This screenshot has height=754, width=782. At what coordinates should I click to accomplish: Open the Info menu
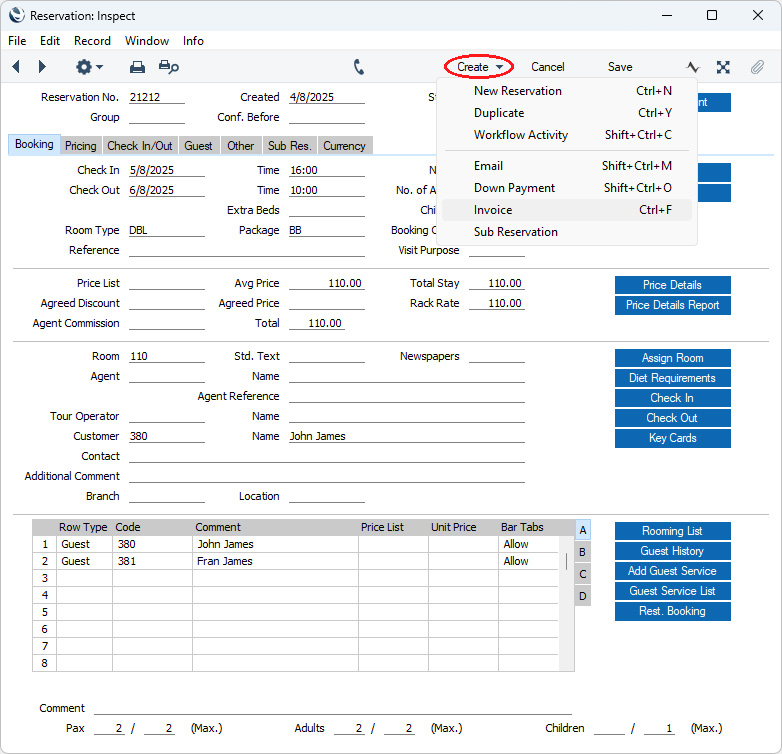click(193, 41)
